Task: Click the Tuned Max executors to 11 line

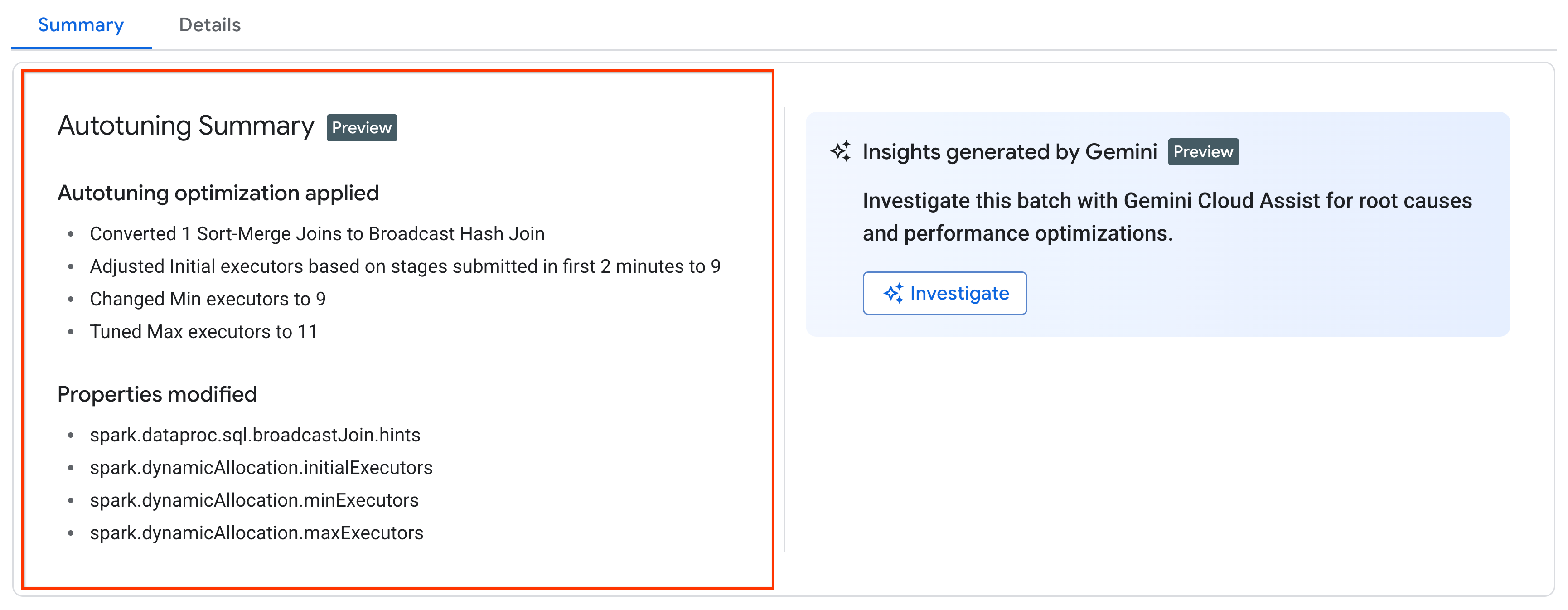Action: click(x=203, y=332)
